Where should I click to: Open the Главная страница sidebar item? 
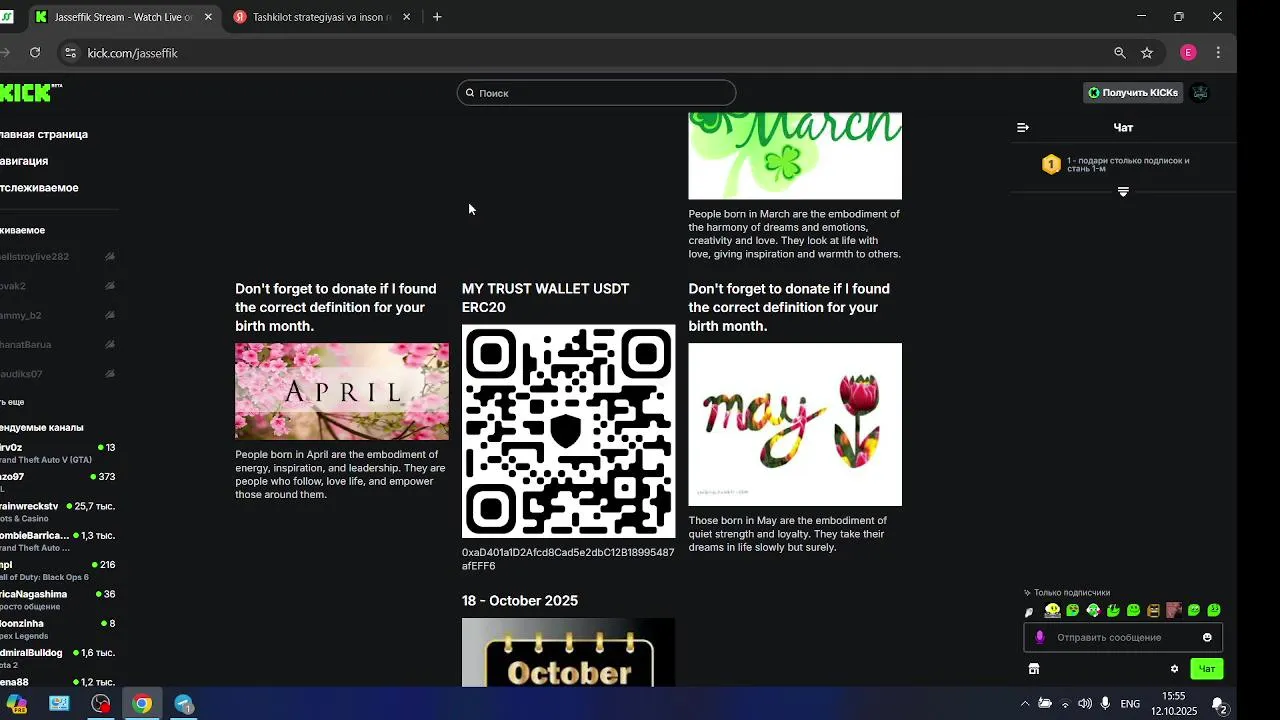(x=44, y=134)
